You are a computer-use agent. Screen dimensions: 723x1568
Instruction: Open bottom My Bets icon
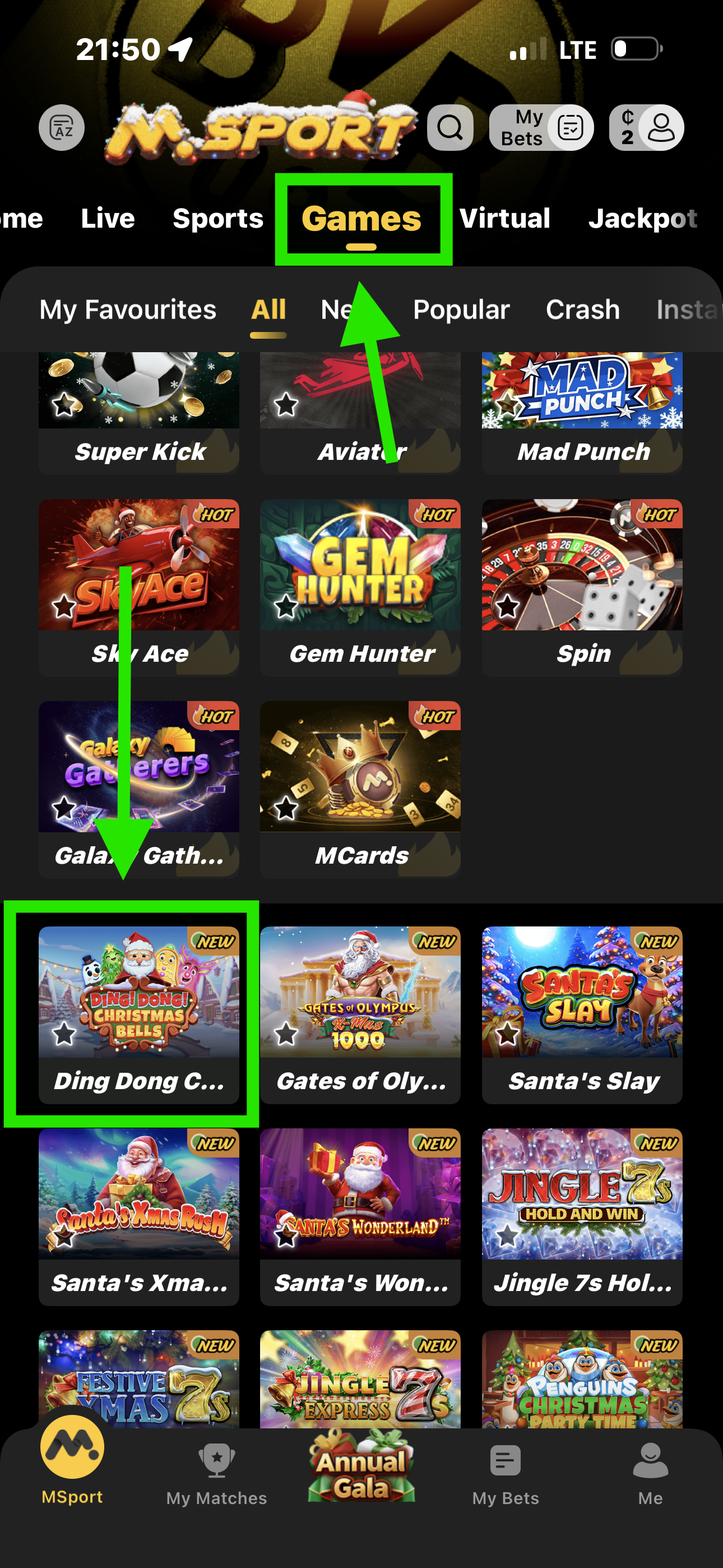(506, 1460)
